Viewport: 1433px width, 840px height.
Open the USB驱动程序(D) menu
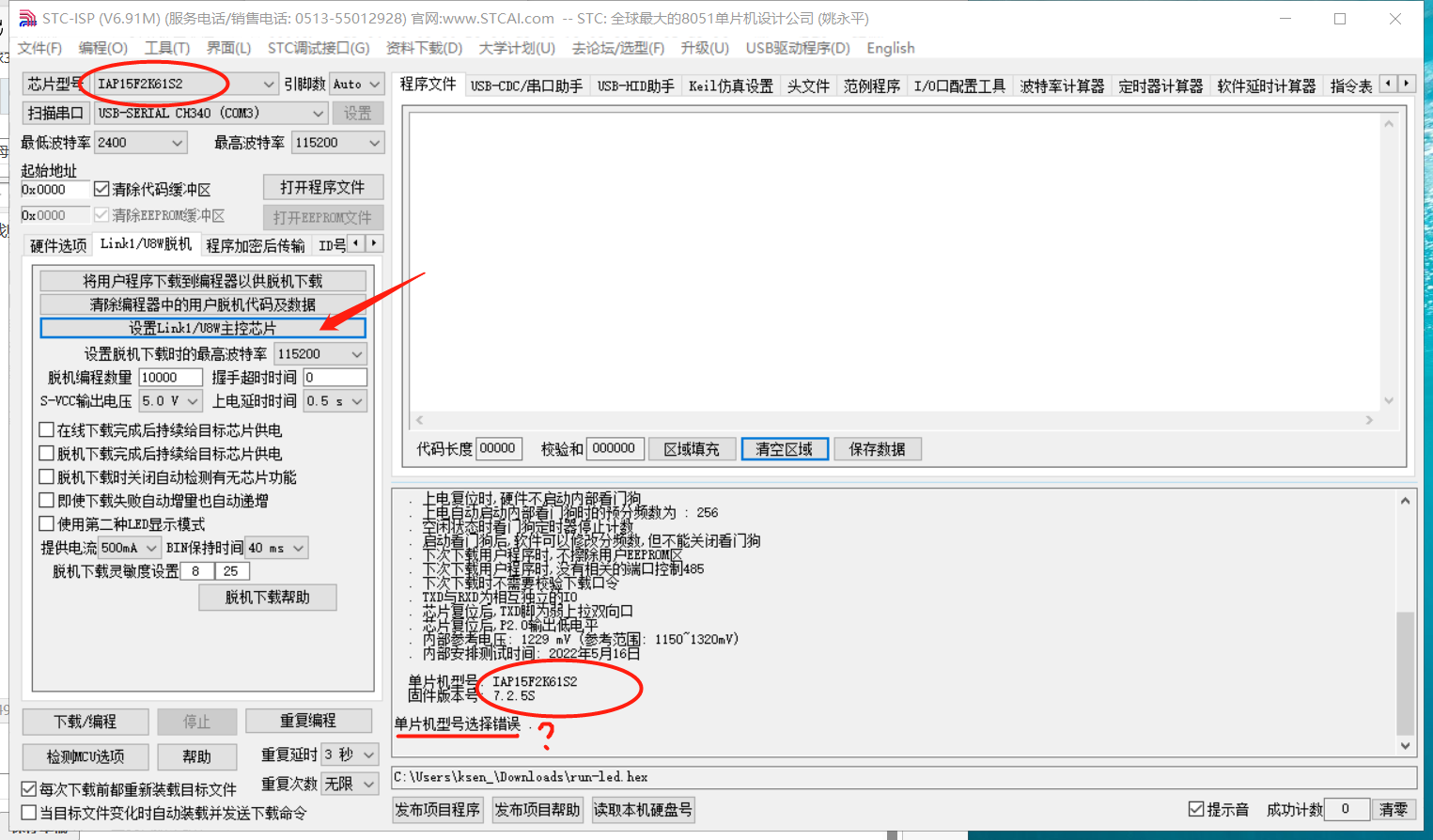pos(798,48)
